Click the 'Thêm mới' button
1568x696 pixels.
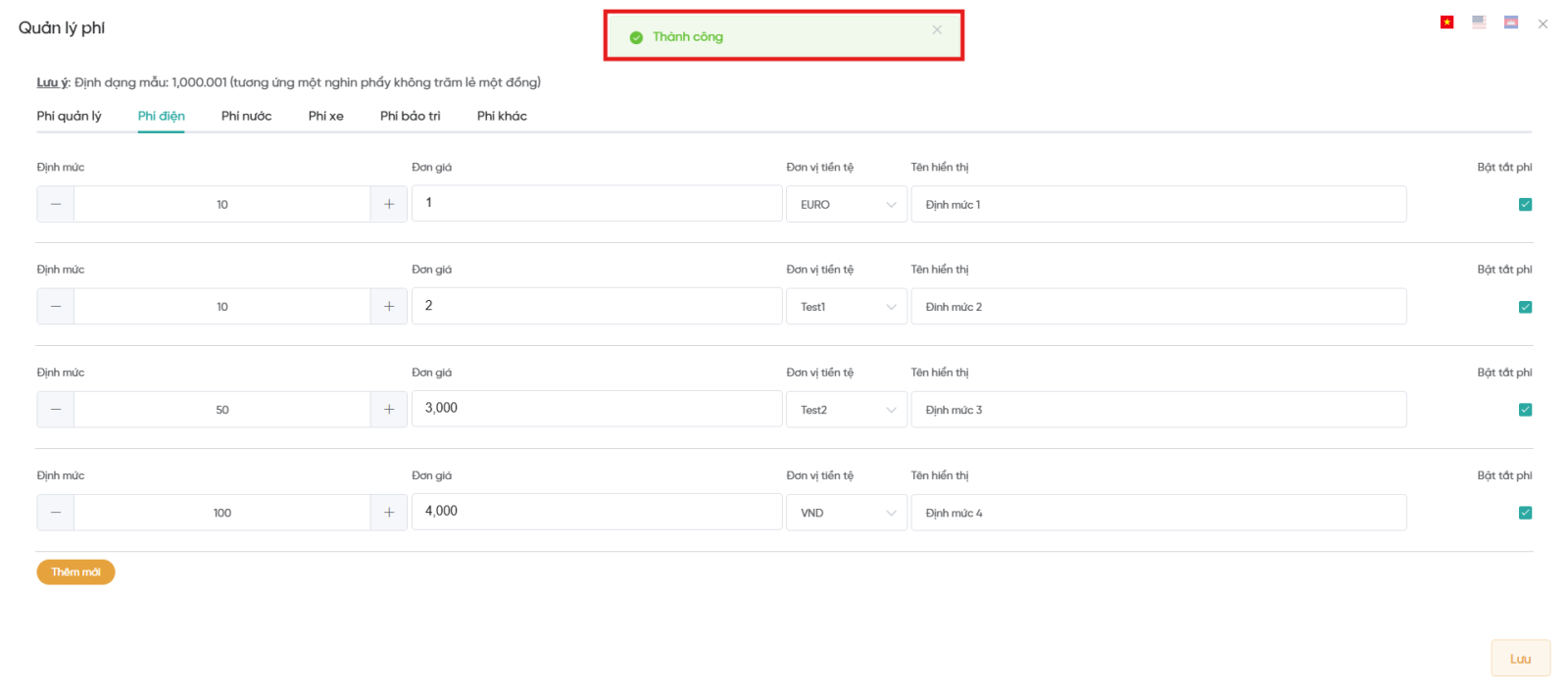(75, 572)
